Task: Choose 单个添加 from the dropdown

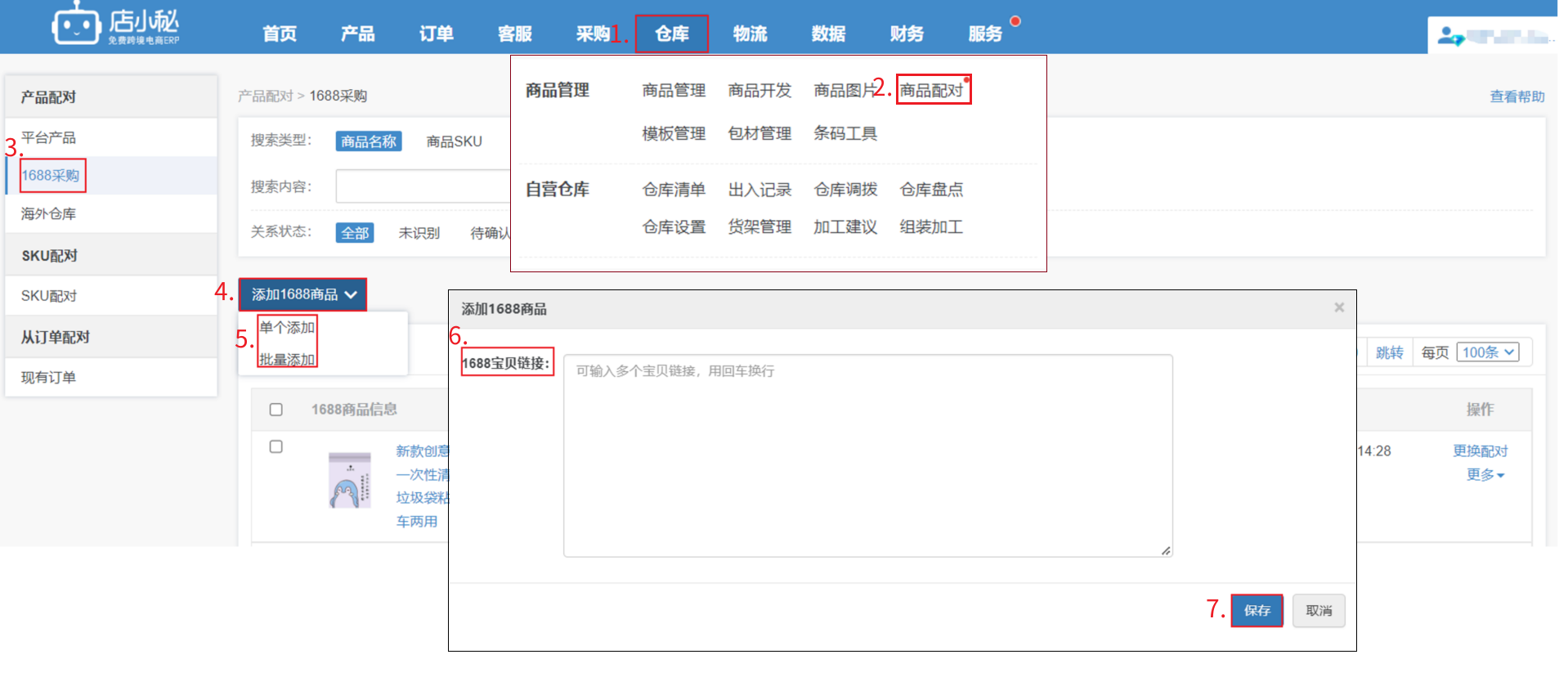Action: pos(287,327)
